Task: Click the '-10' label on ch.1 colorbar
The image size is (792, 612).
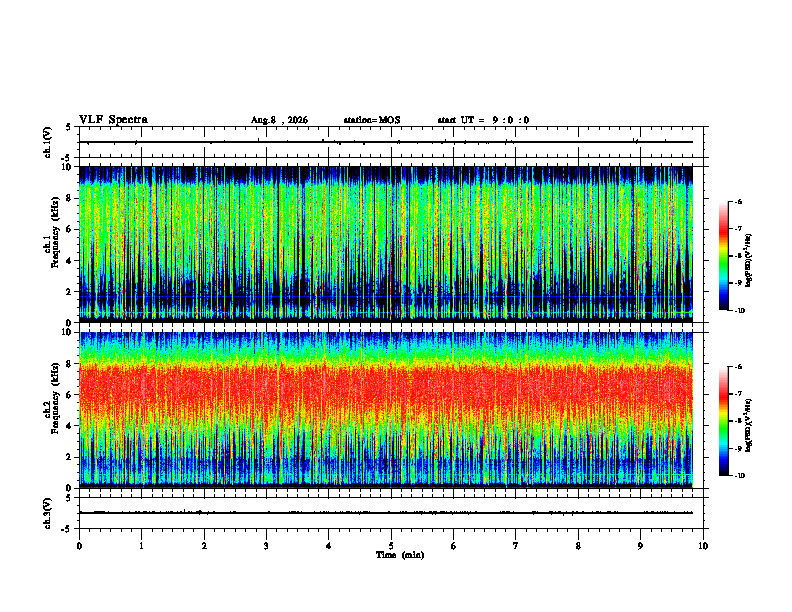Action: [x=740, y=311]
